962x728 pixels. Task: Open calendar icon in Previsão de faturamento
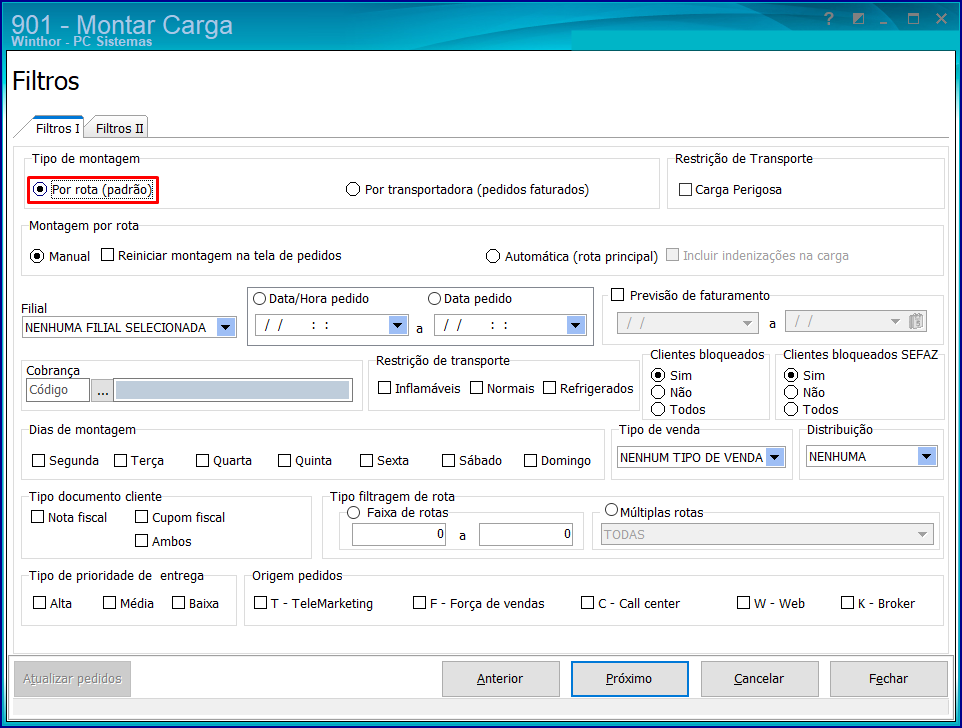pyautogui.click(x=916, y=321)
